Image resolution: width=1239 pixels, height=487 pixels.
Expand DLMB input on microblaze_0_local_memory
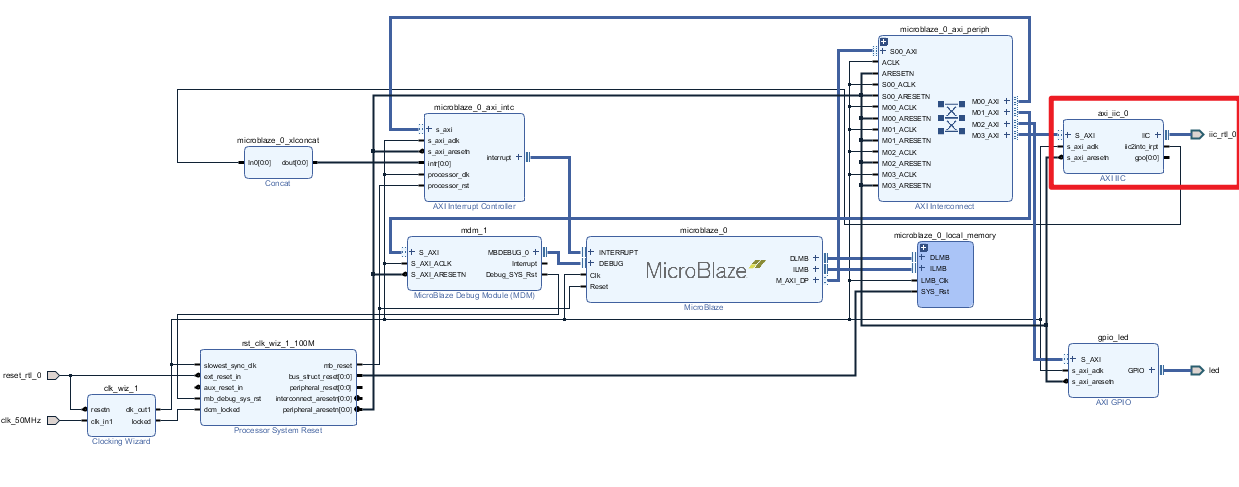tap(923, 258)
